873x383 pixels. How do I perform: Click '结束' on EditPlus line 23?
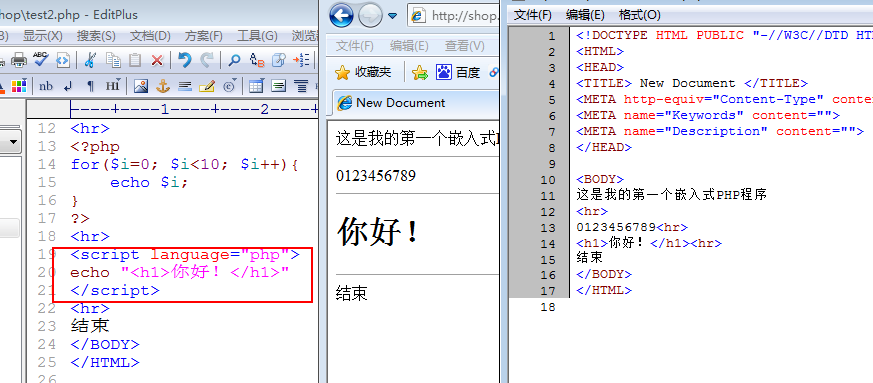[x=90, y=326]
